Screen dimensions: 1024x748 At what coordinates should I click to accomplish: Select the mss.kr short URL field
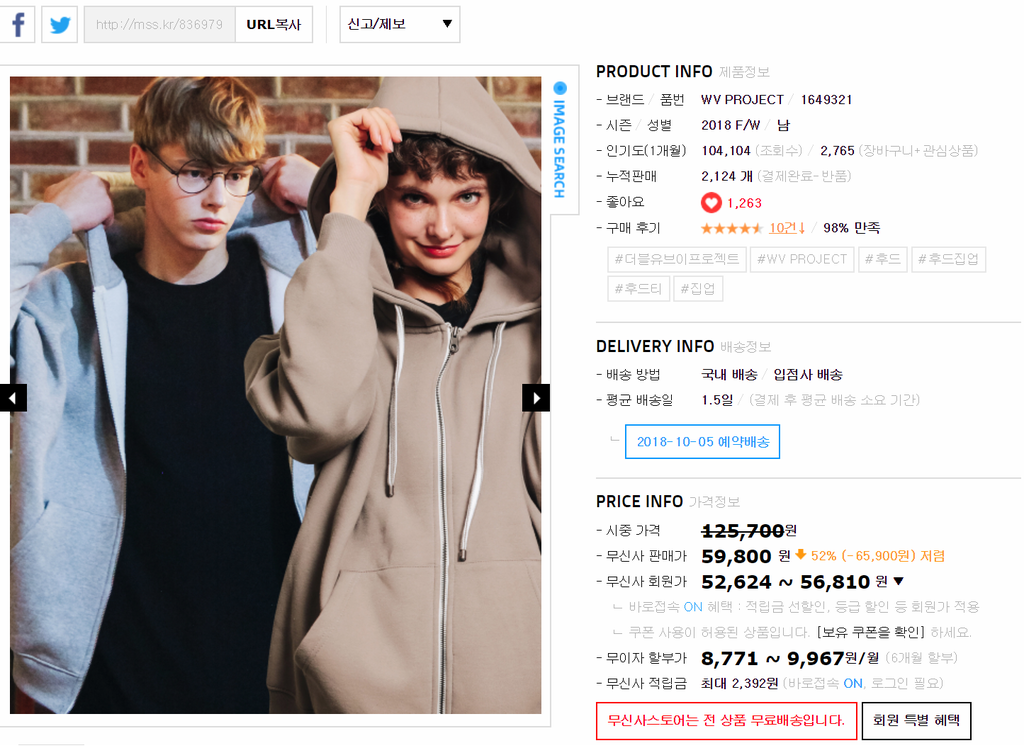coord(159,25)
